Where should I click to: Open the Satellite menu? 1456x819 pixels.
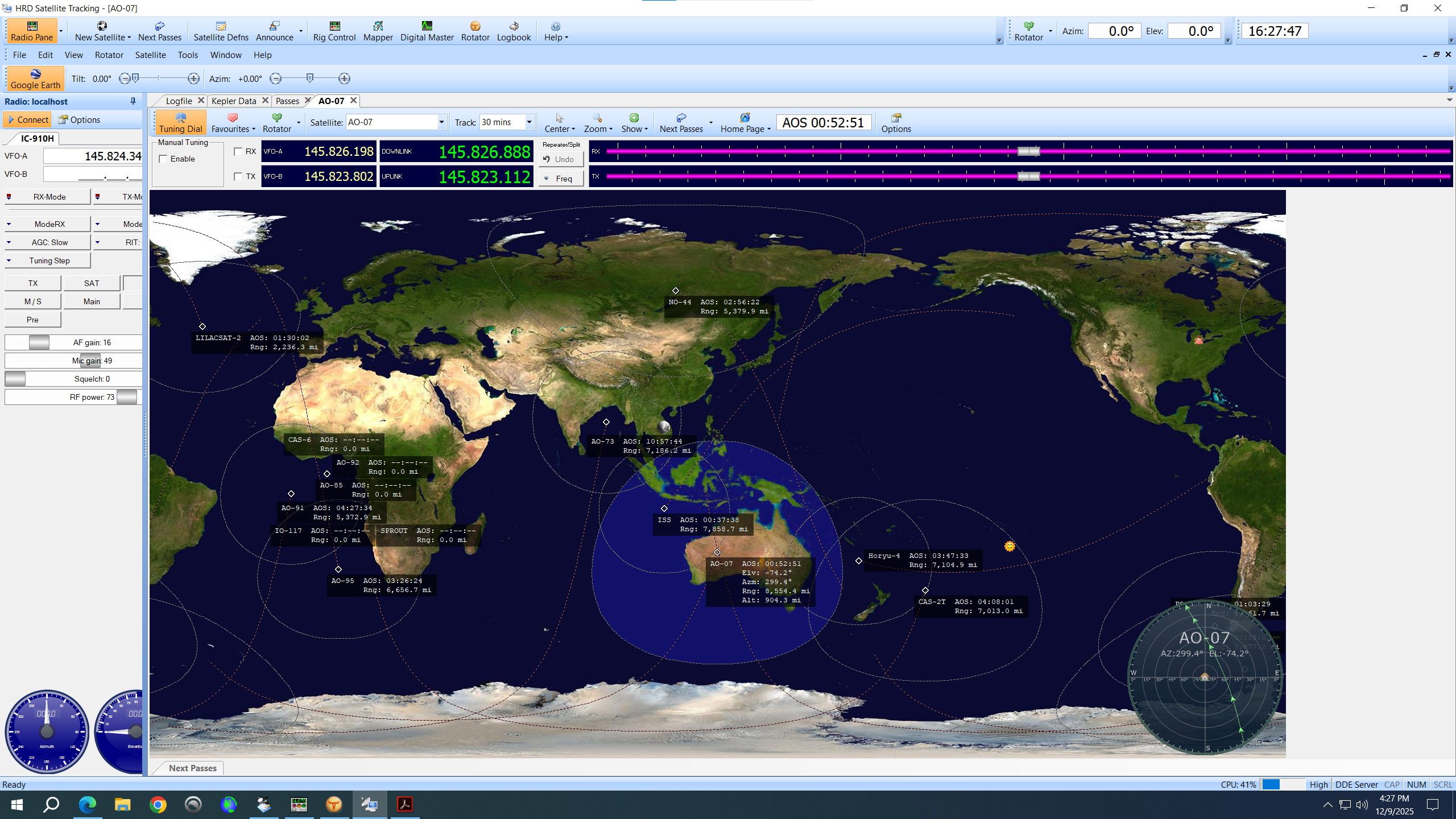(x=150, y=55)
